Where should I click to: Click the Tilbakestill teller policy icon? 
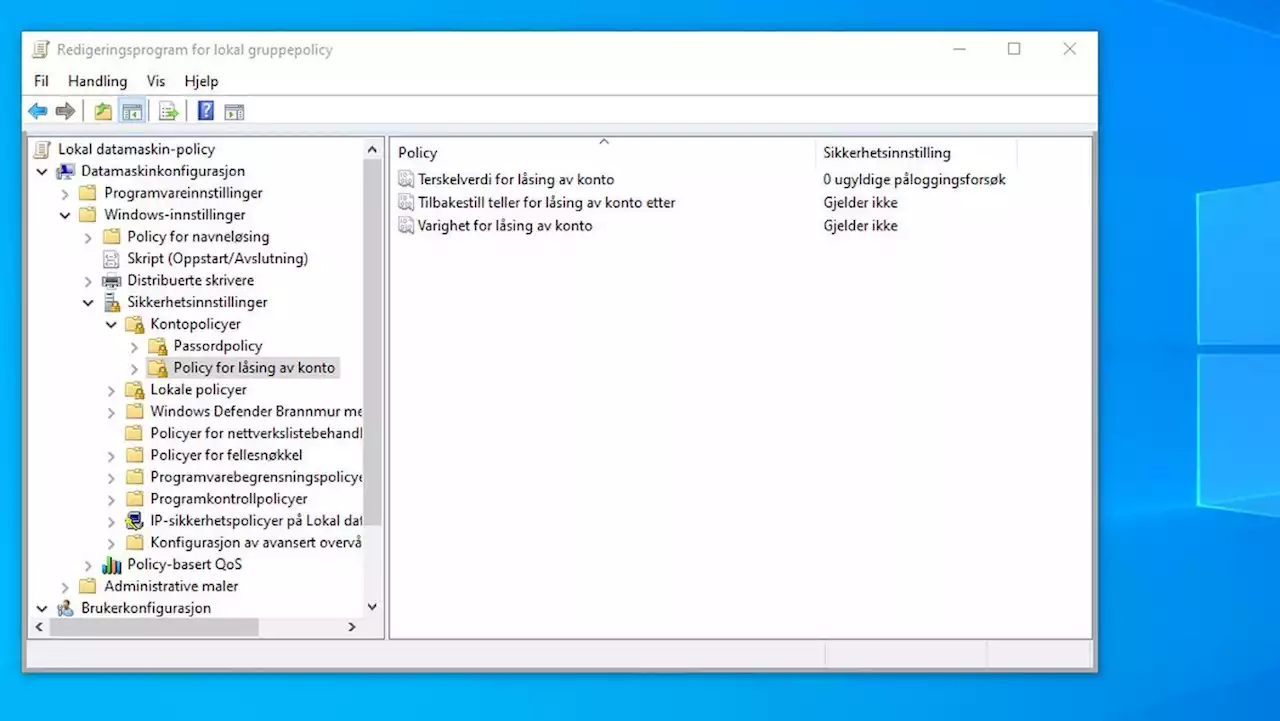click(406, 202)
